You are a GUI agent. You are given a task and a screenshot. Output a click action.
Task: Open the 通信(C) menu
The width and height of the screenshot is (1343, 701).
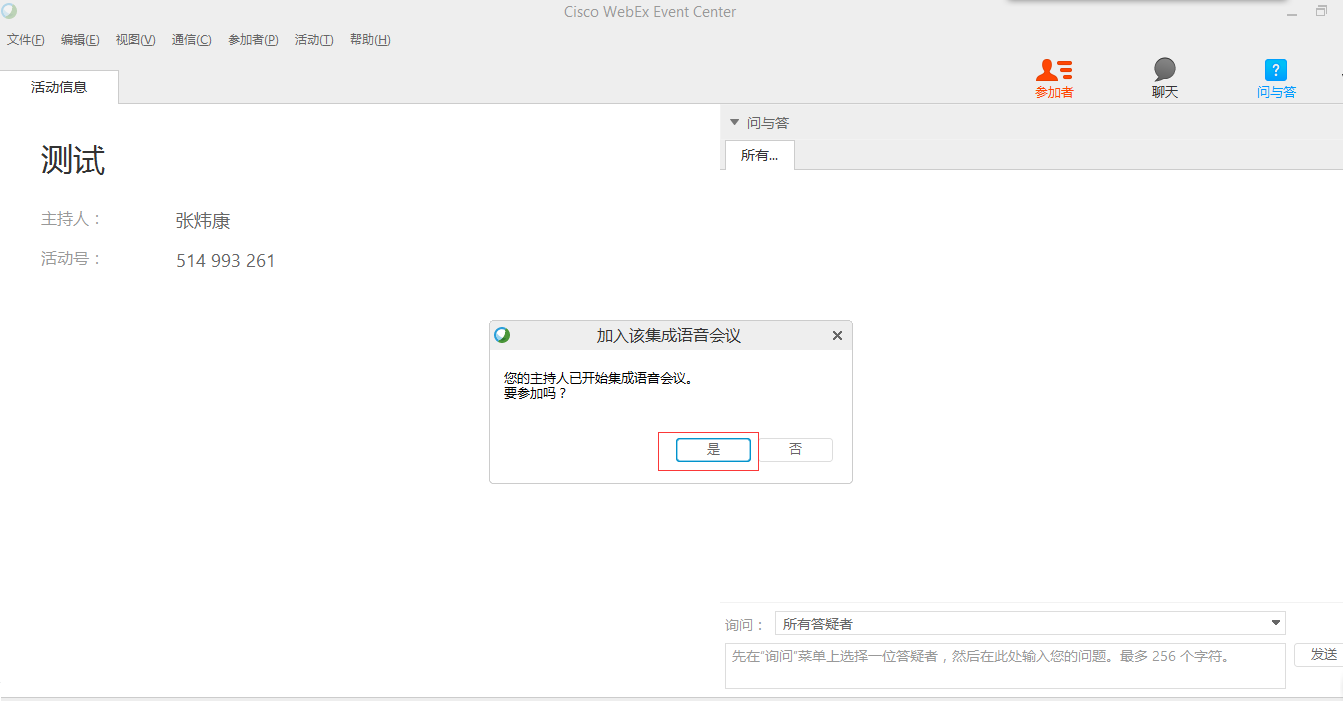pos(191,40)
